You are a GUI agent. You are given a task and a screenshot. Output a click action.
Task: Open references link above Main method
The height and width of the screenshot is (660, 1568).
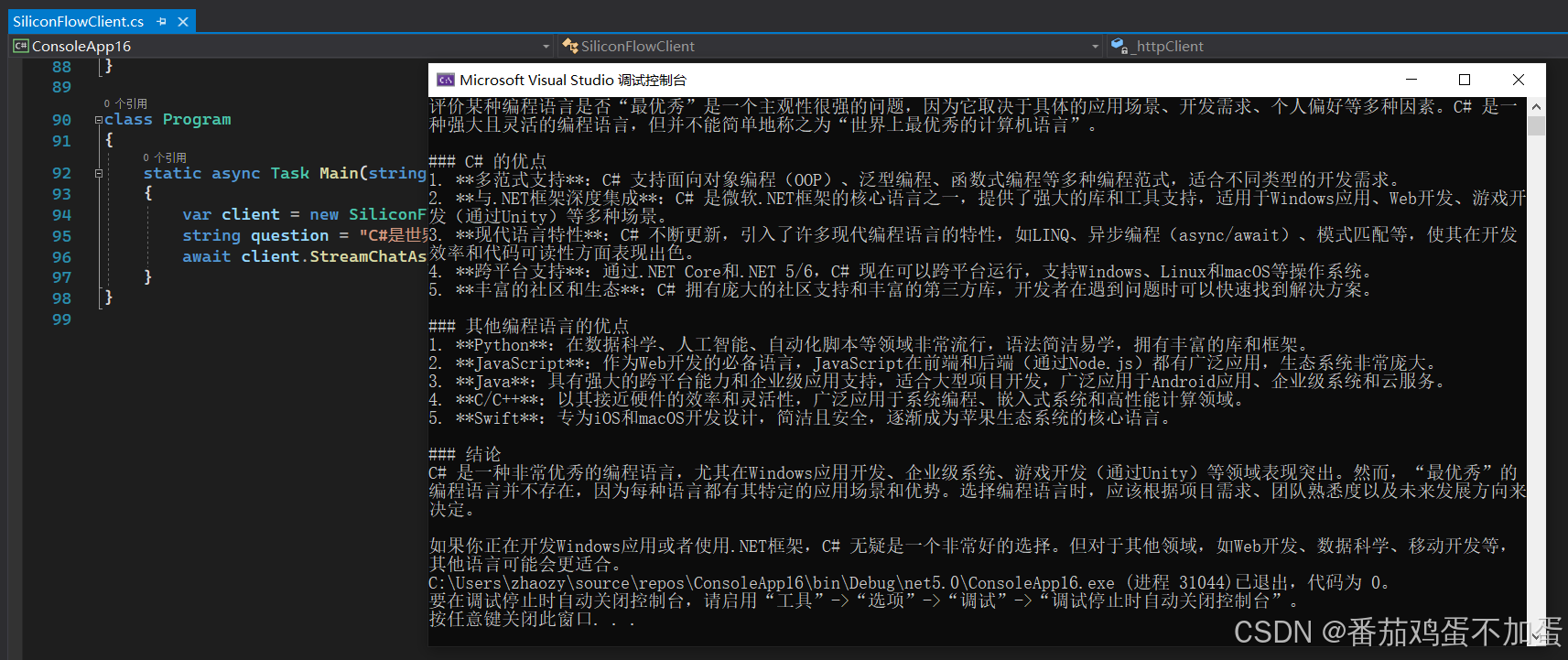(165, 157)
